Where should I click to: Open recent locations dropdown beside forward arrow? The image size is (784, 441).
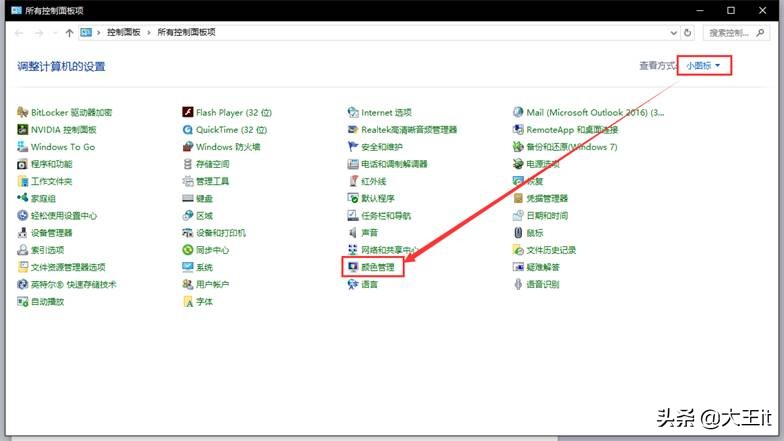55,33
